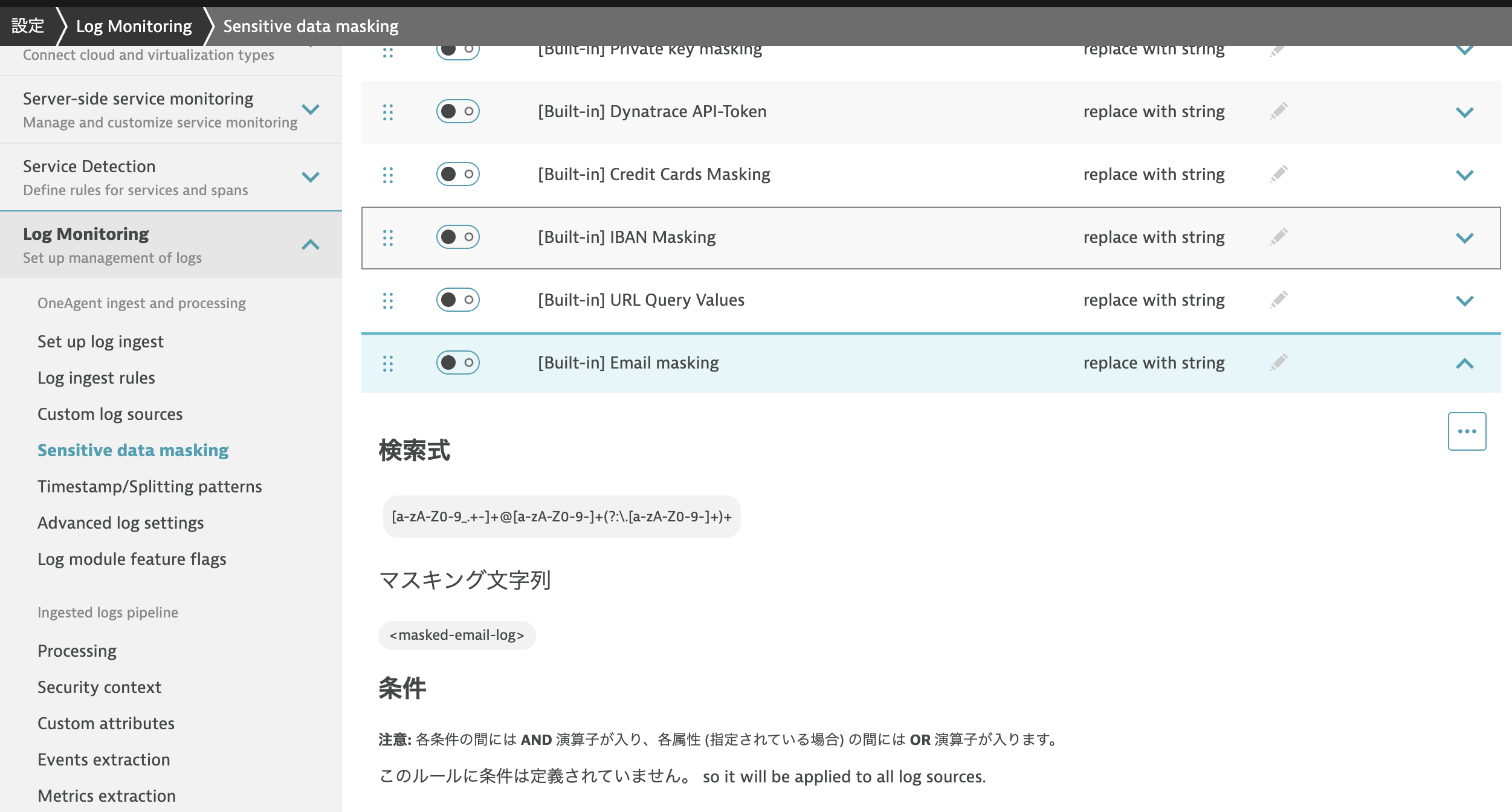Screen dimensions: 1512x812
Task: Open Events extraction page
Action: tap(104, 759)
